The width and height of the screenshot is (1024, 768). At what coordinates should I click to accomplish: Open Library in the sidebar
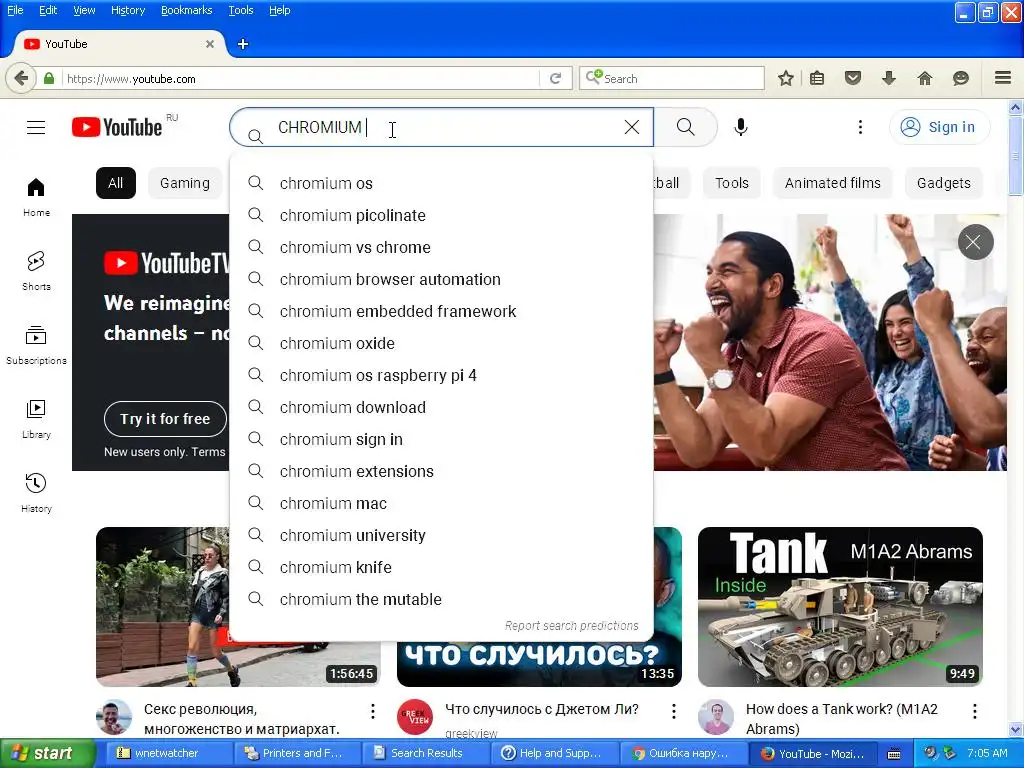point(36,419)
